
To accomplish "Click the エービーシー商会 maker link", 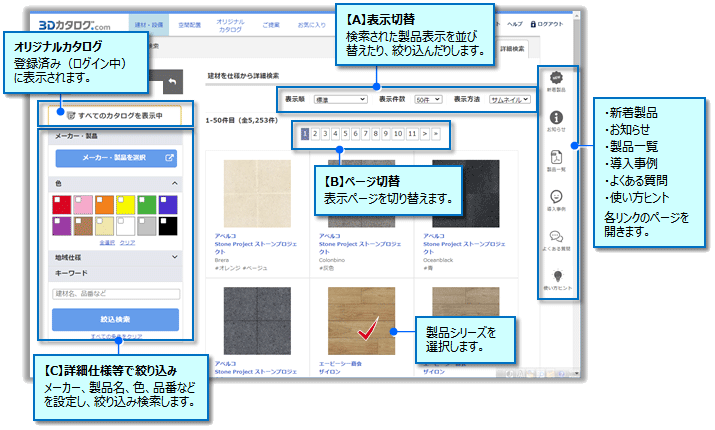I will (x=340, y=363).
